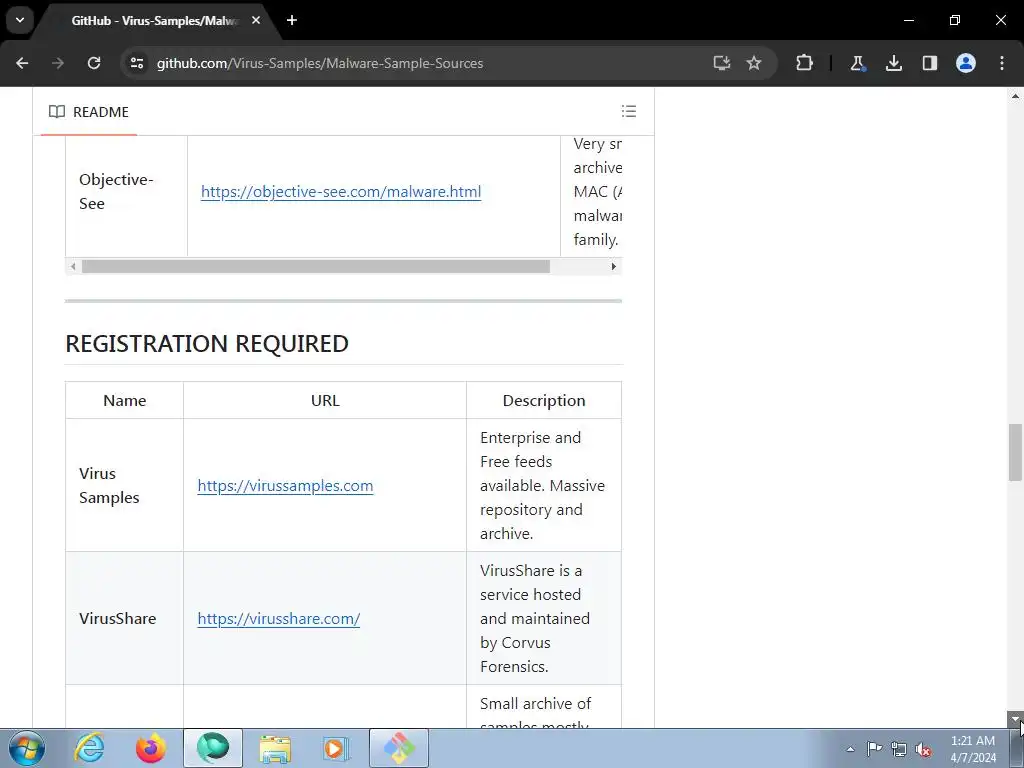Open Chrome Labs flask icon
The image size is (1024, 768).
coord(857,63)
